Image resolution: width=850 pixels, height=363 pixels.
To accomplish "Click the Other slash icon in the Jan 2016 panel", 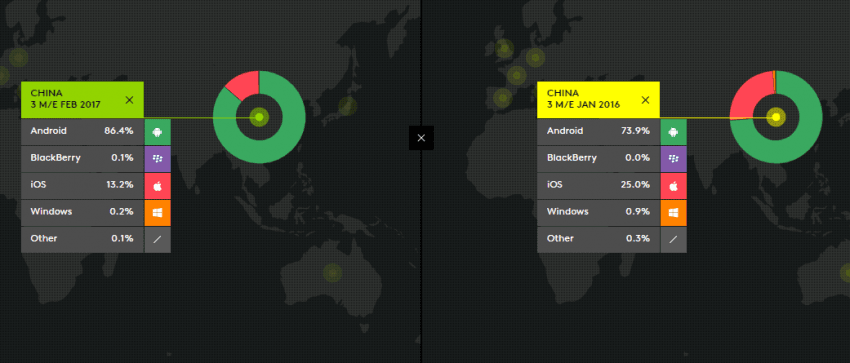I will (674, 239).
